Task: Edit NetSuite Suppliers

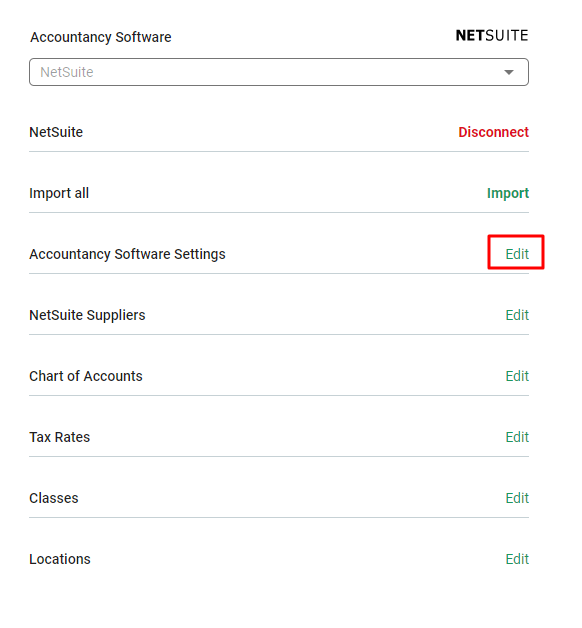Action: point(517,315)
